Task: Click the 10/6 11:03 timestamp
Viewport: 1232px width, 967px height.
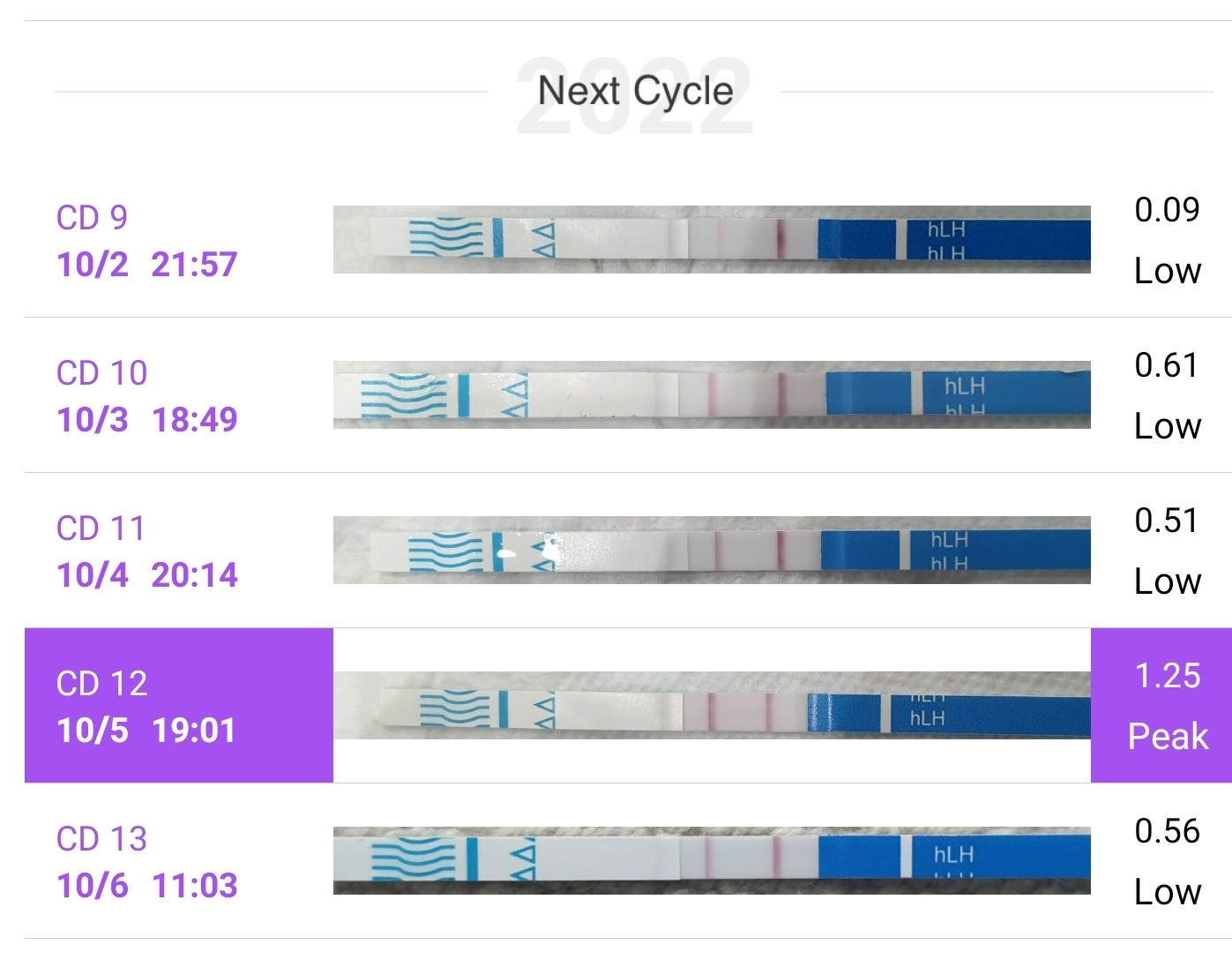Action: click(x=147, y=886)
